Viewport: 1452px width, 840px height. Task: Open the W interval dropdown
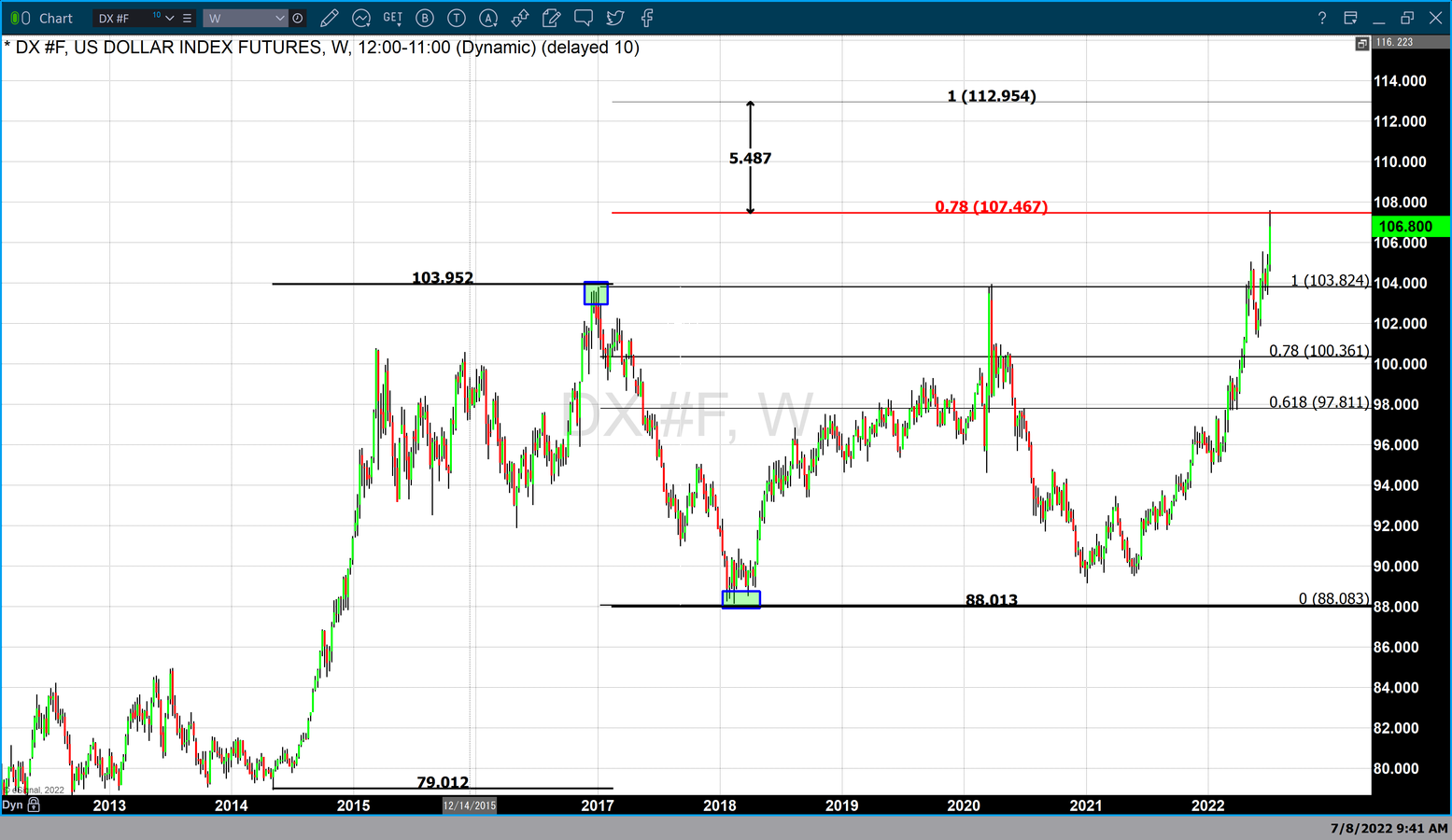(x=279, y=18)
